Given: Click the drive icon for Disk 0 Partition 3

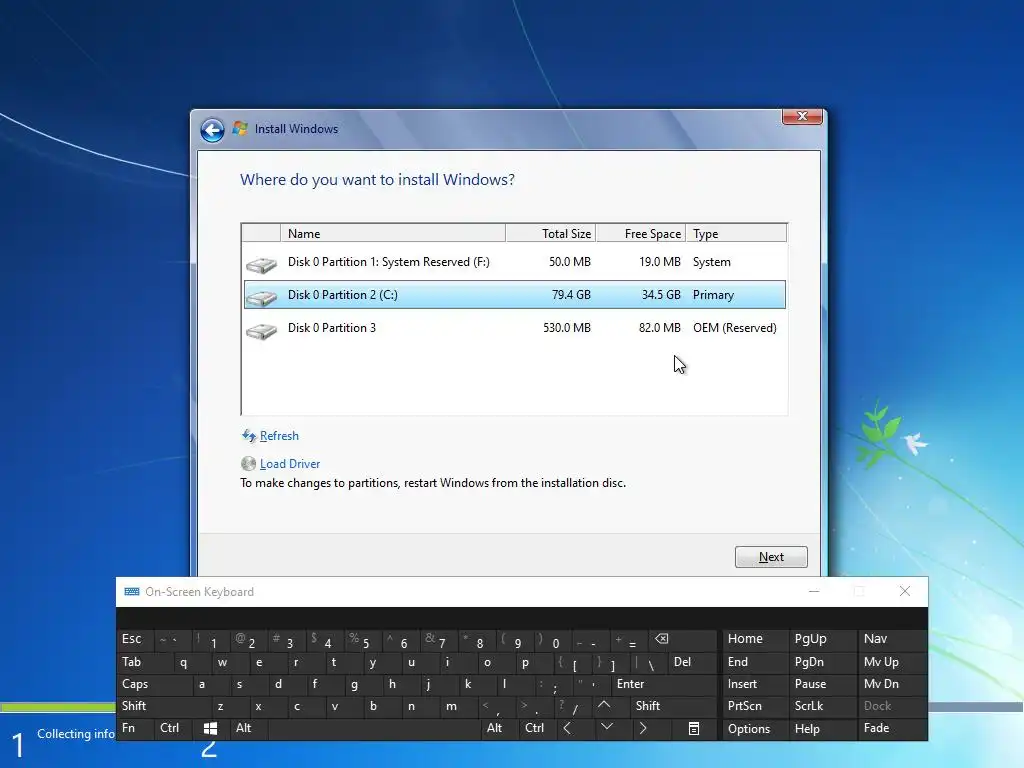Looking at the screenshot, I should 261,331.
